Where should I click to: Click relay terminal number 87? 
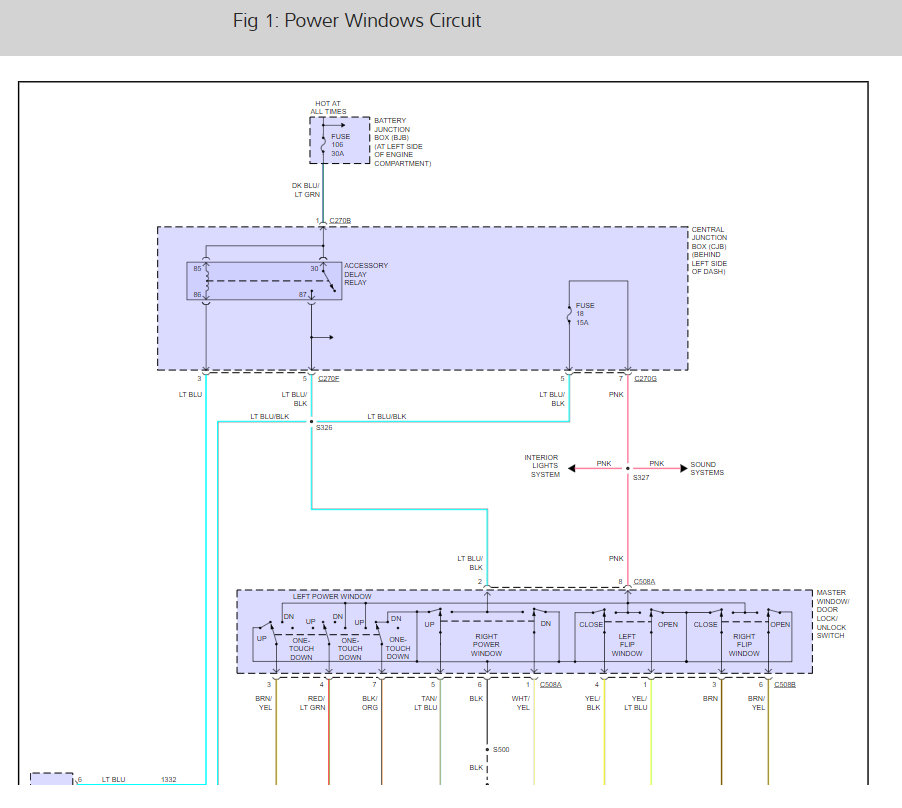click(303, 294)
